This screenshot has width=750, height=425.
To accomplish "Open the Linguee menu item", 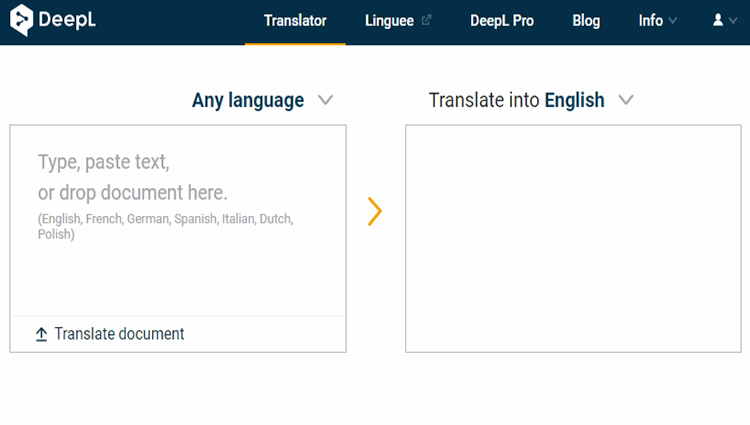I will click(x=389, y=21).
